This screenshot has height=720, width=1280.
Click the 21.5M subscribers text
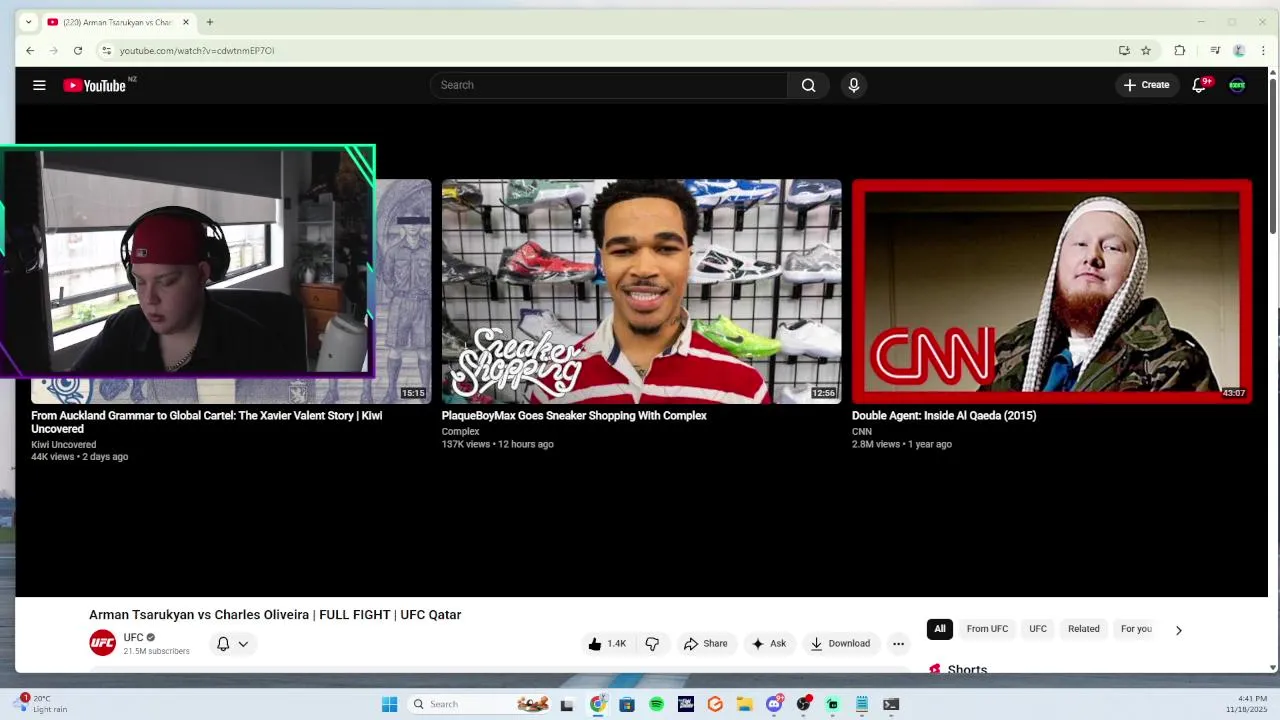click(x=156, y=651)
